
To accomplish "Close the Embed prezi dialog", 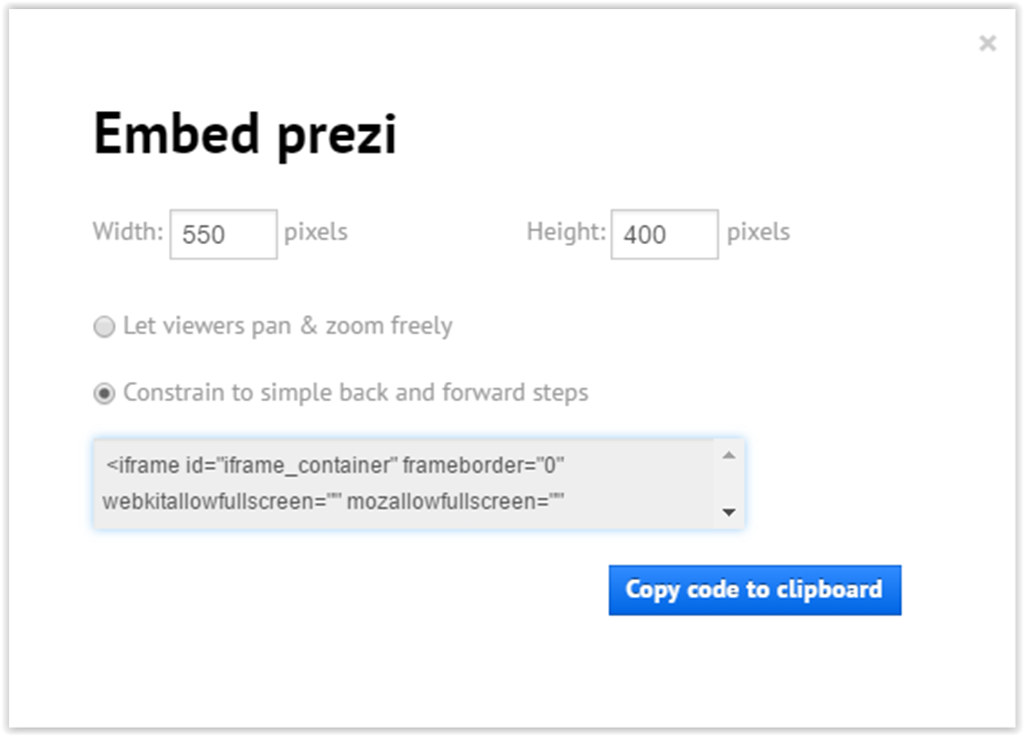I will click(x=987, y=43).
